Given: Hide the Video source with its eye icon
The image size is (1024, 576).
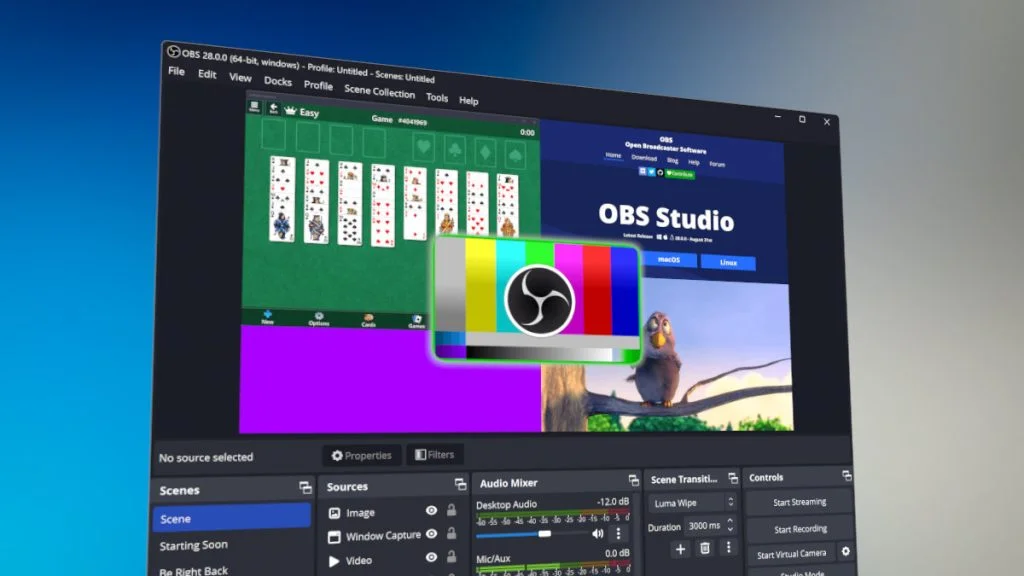Looking at the screenshot, I should click(431, 557).
